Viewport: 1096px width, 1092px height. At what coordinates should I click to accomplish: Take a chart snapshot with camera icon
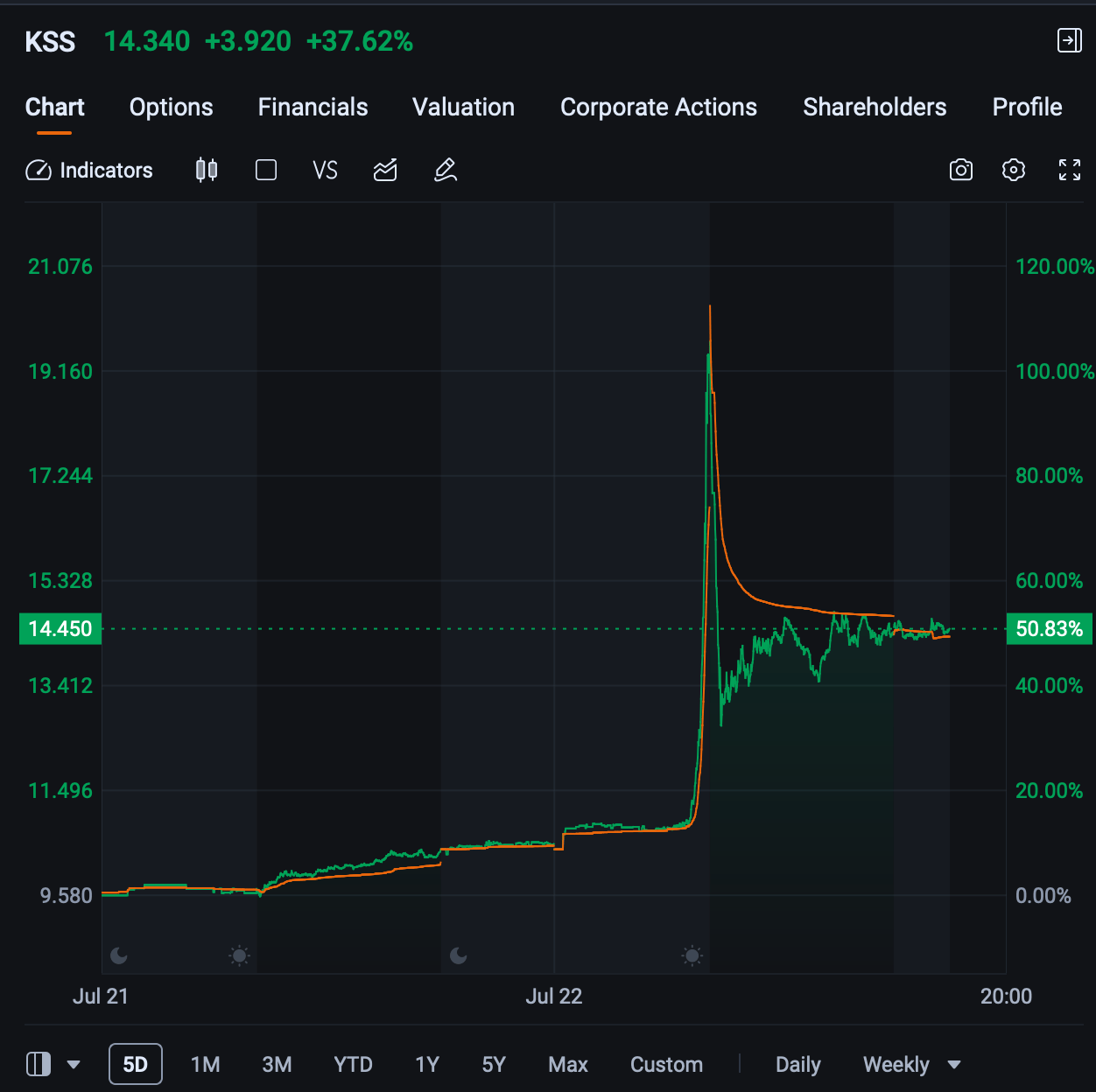[961, 170]
